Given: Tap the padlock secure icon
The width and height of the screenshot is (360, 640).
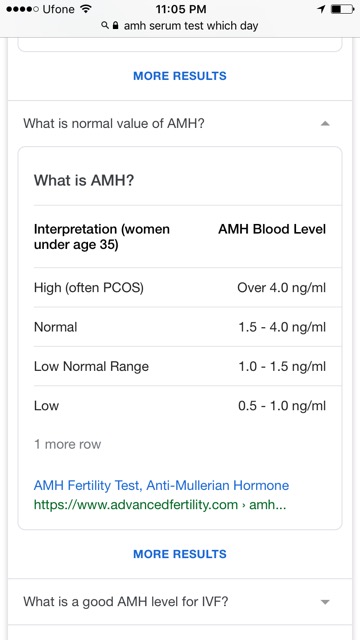Looking at the screenshot, I should tap(116, 26).
